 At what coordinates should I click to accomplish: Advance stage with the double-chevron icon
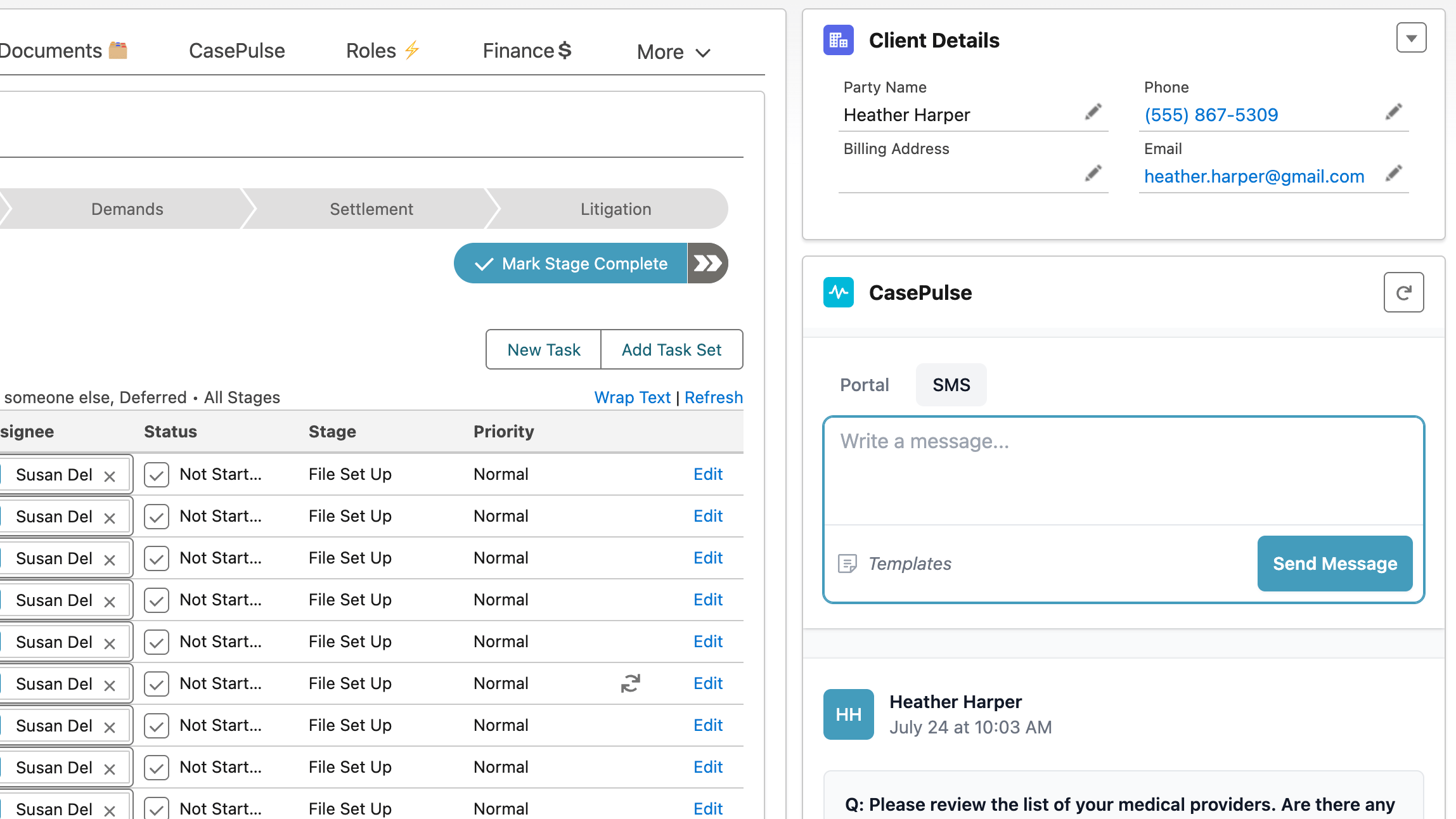tap(708, 263)
